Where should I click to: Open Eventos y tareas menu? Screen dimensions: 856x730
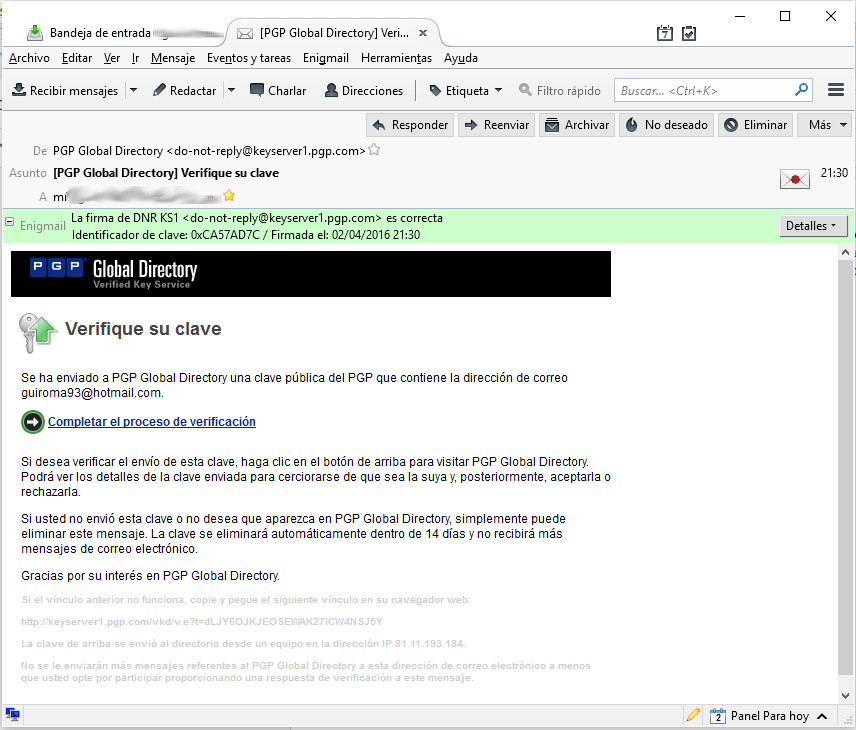pyautogui.click(x=249, y=58)
